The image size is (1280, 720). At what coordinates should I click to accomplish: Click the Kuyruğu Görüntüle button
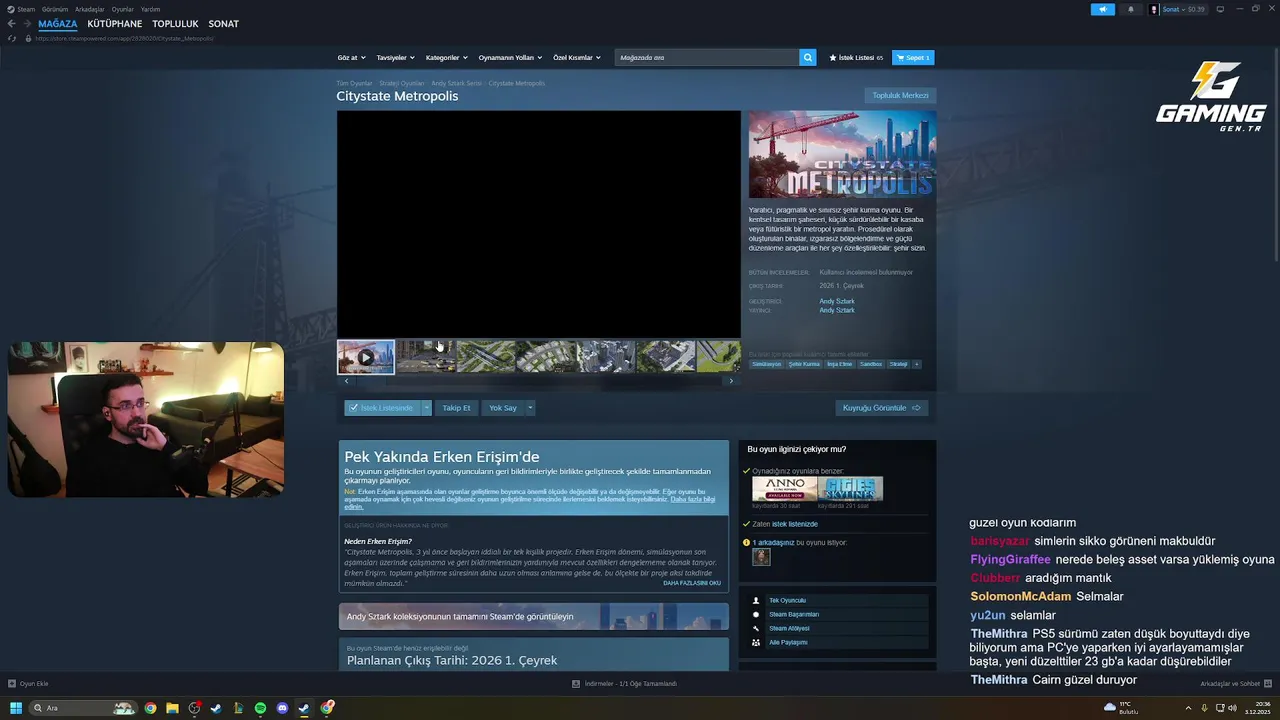(882, 408)
